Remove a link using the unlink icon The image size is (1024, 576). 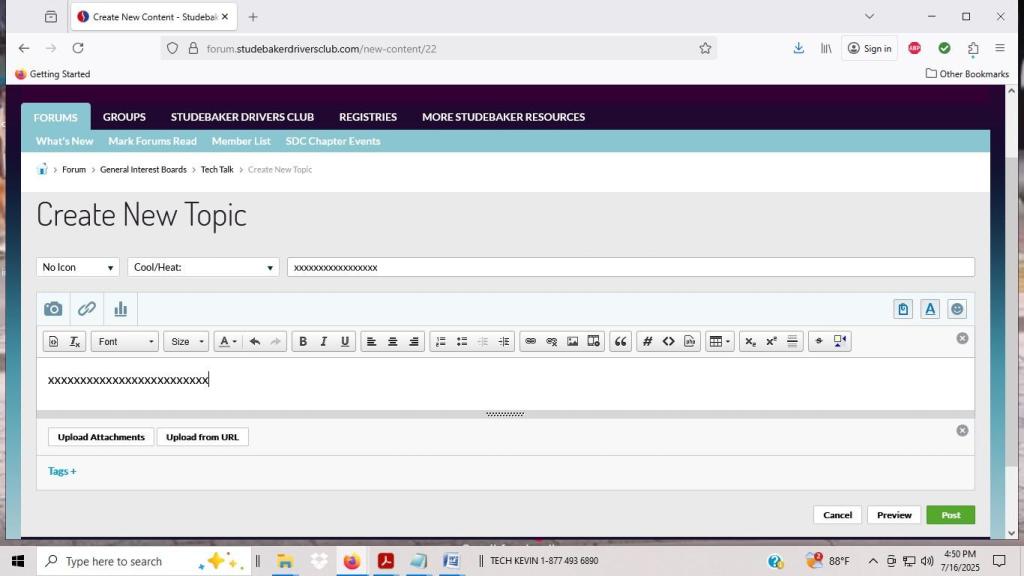(552, 341)
